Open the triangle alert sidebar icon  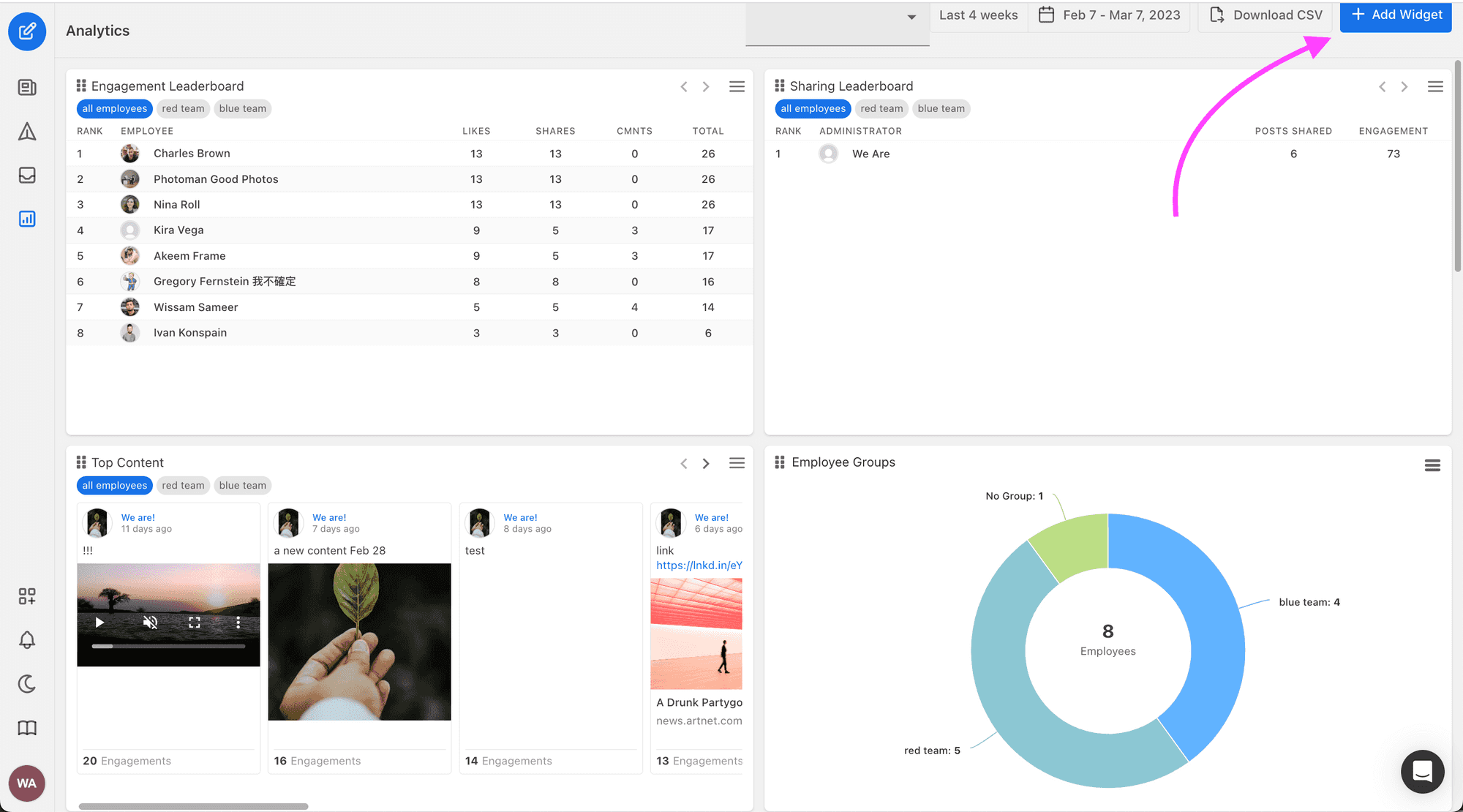point(27,132)
